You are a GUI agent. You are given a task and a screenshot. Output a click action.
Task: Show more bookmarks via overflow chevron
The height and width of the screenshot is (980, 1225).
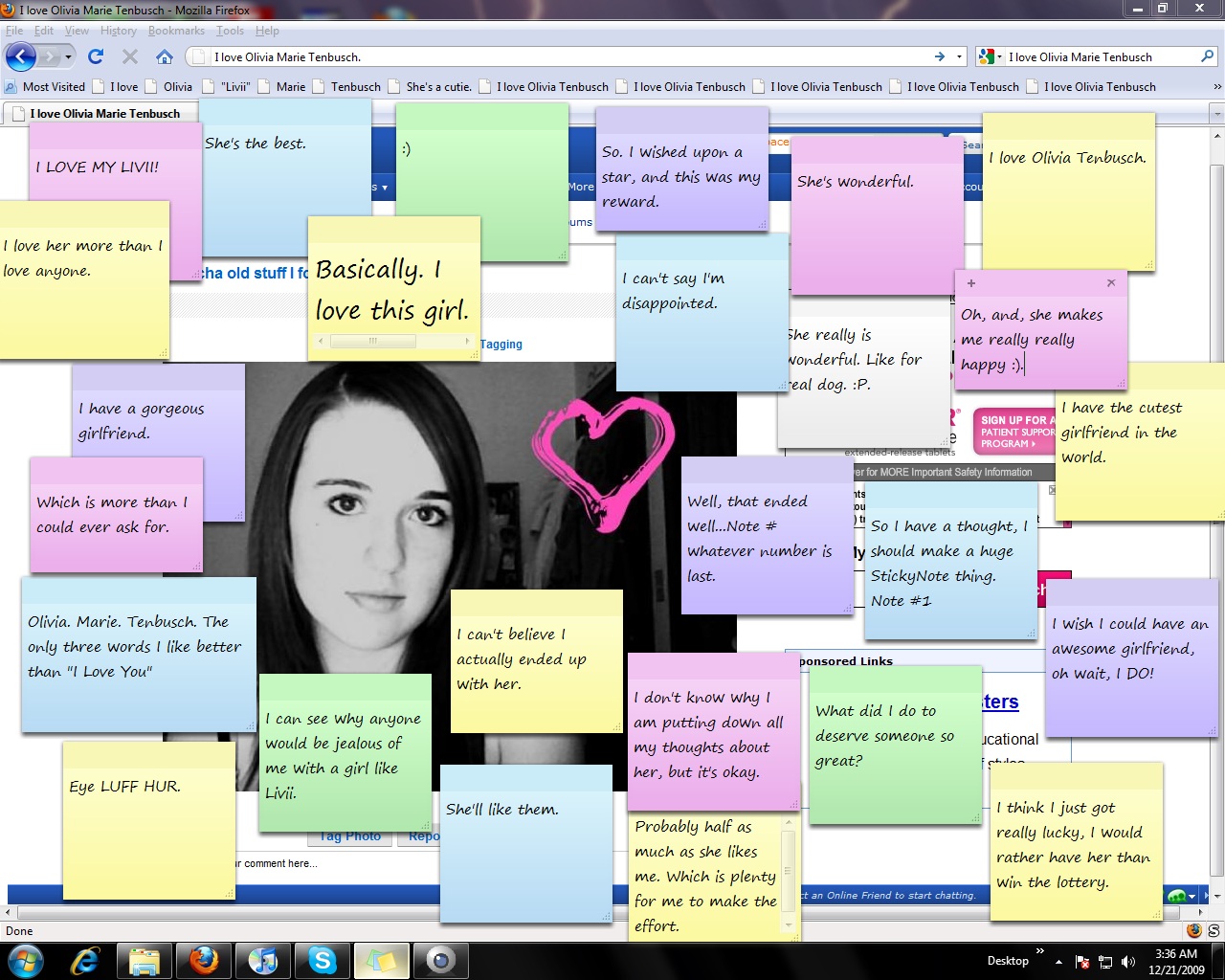point(1217,86)
